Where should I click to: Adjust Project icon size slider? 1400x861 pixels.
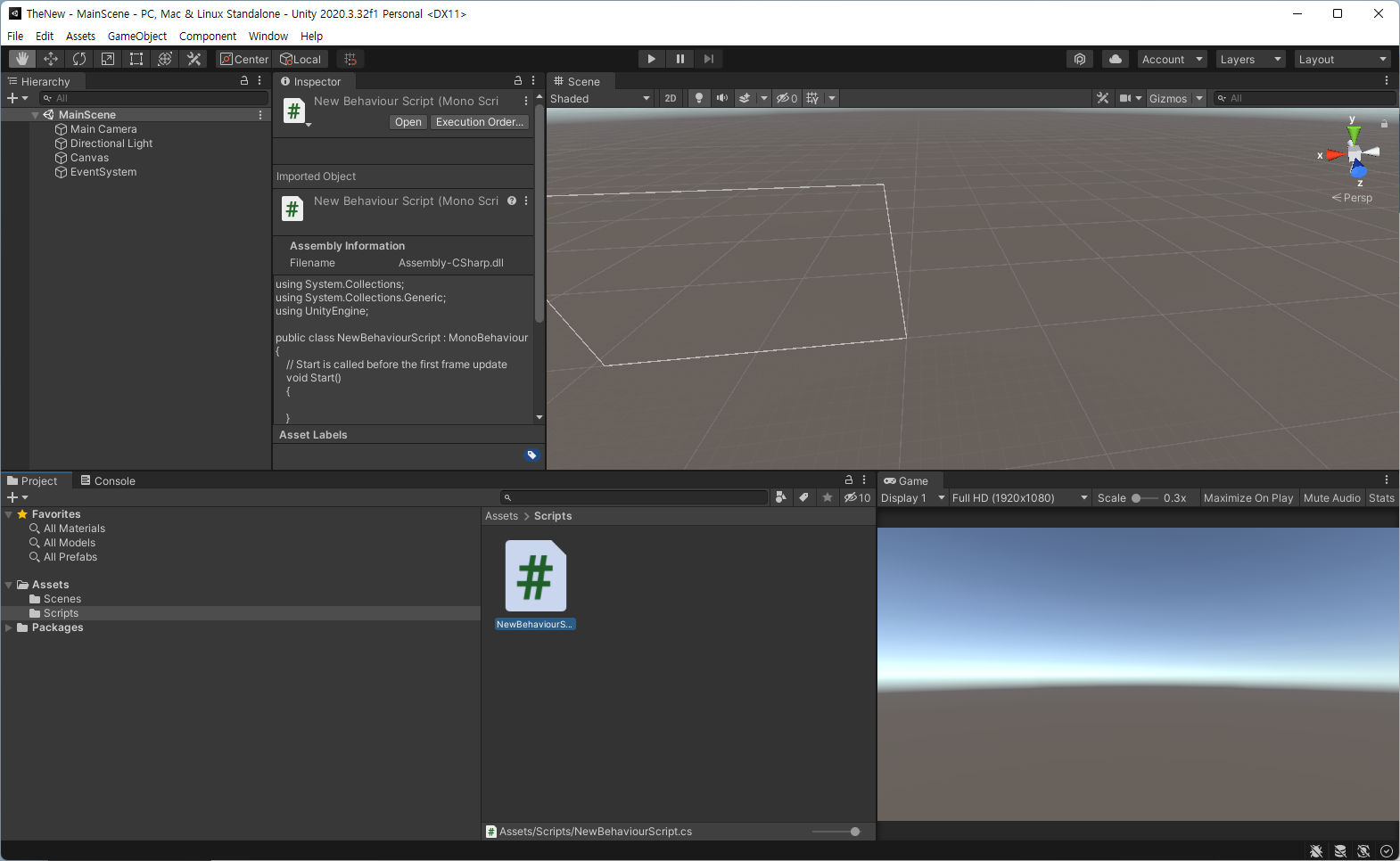[x=836, y=832]
